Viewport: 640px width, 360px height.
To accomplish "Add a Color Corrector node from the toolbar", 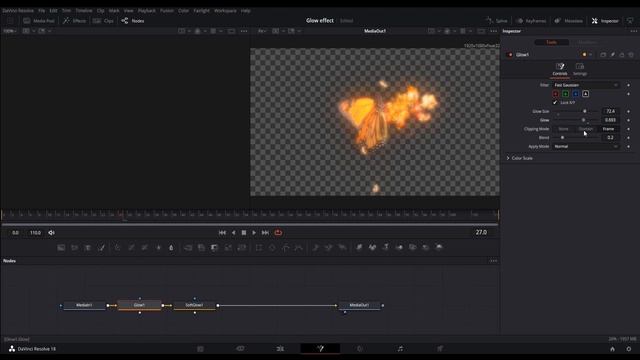I will tap(117, 247).
